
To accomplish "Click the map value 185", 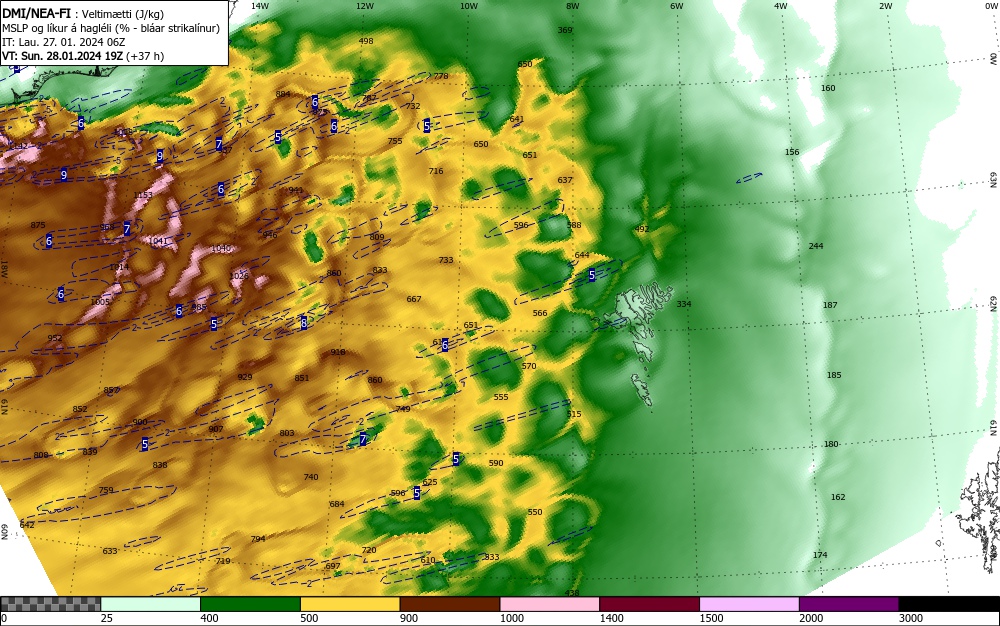I will pos(834,375).
